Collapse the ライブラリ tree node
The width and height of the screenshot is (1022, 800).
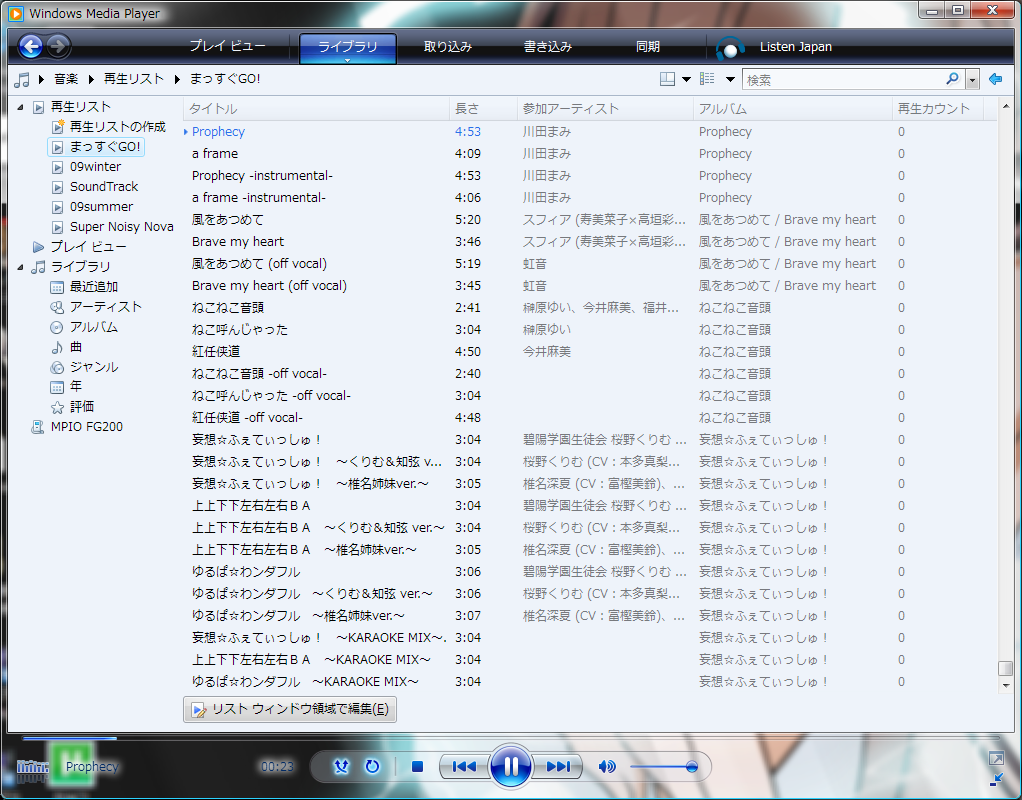pos(20,267)
